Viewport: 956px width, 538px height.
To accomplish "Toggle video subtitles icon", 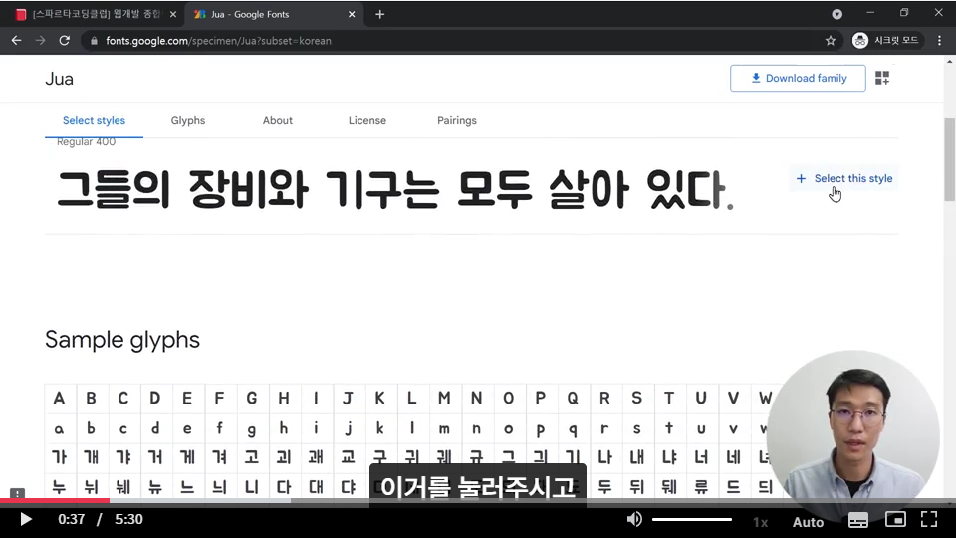I will 858,520.
